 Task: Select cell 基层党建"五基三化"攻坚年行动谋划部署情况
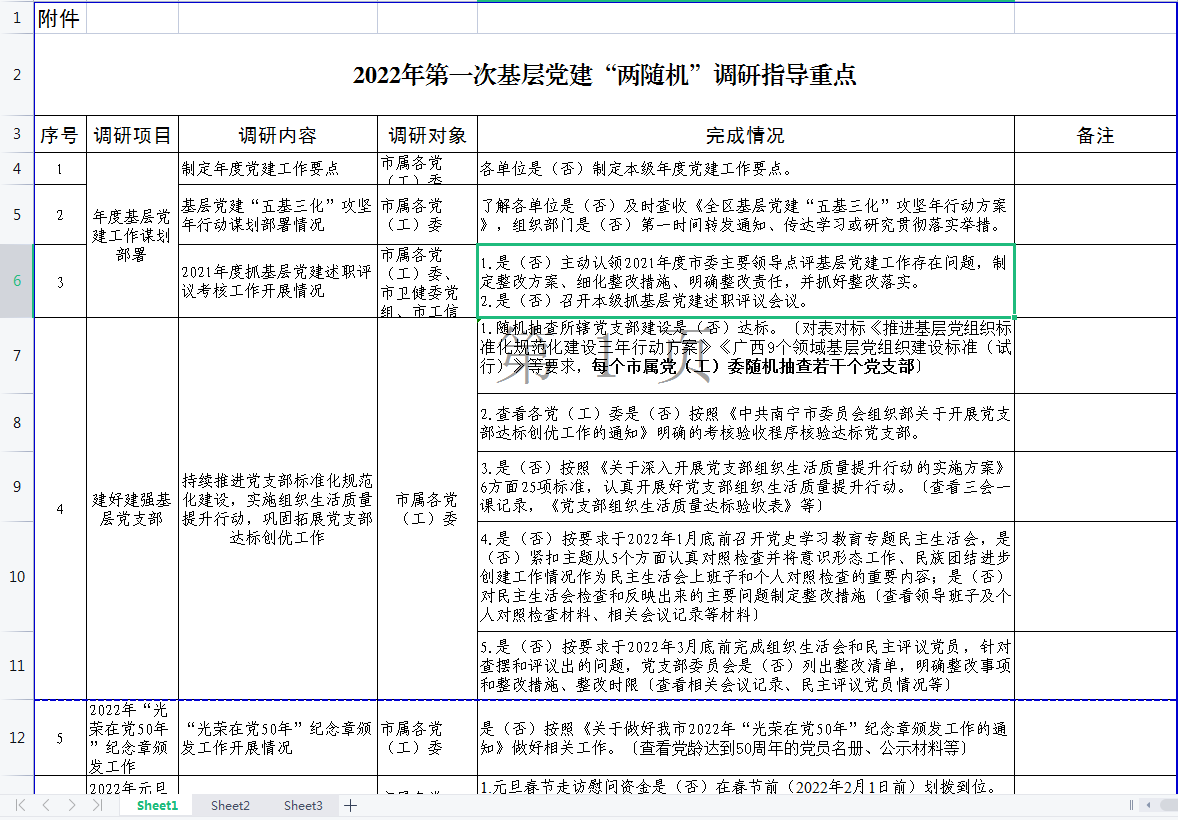278,214
